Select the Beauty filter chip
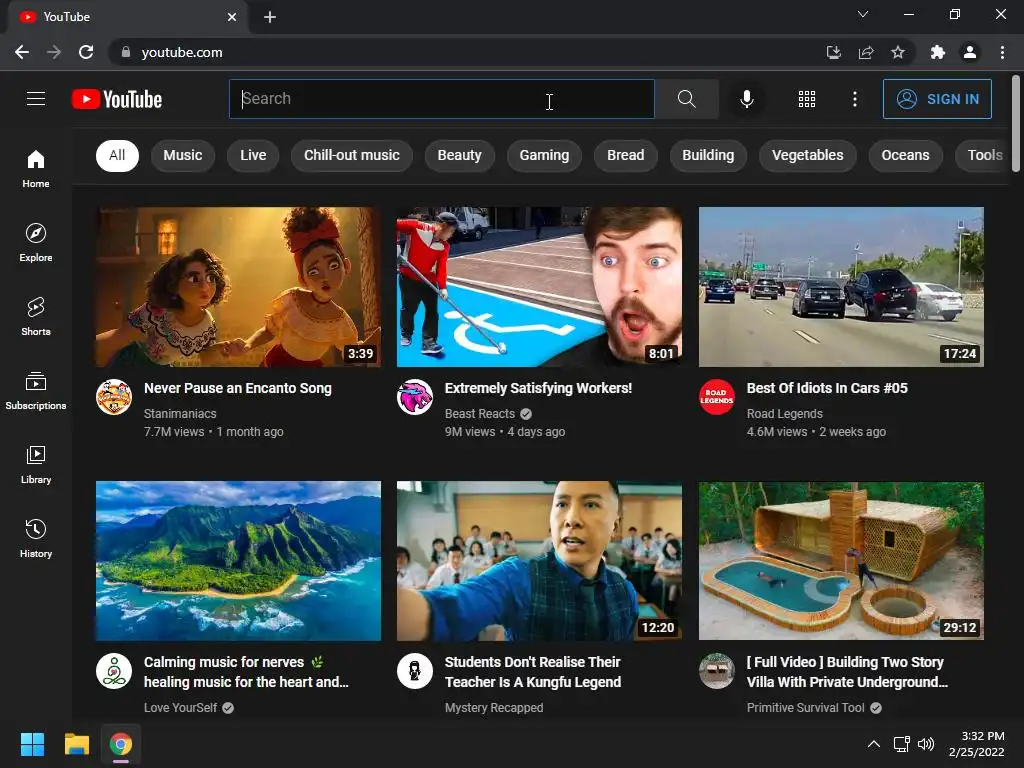This screenshot has width=1024, height=768. (460, 155)
